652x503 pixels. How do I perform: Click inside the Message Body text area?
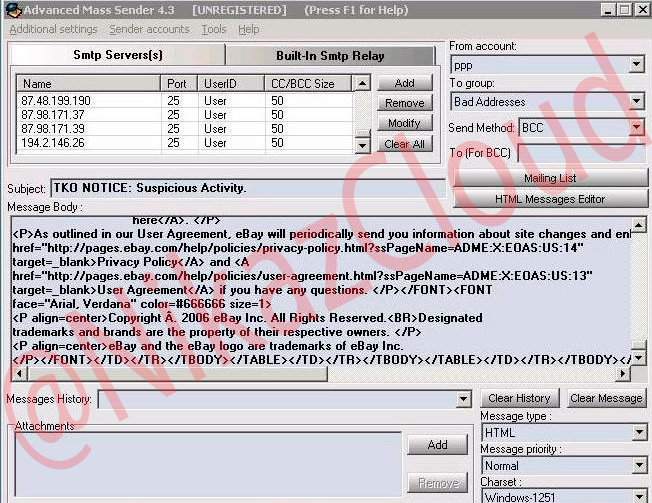(321, 291)
